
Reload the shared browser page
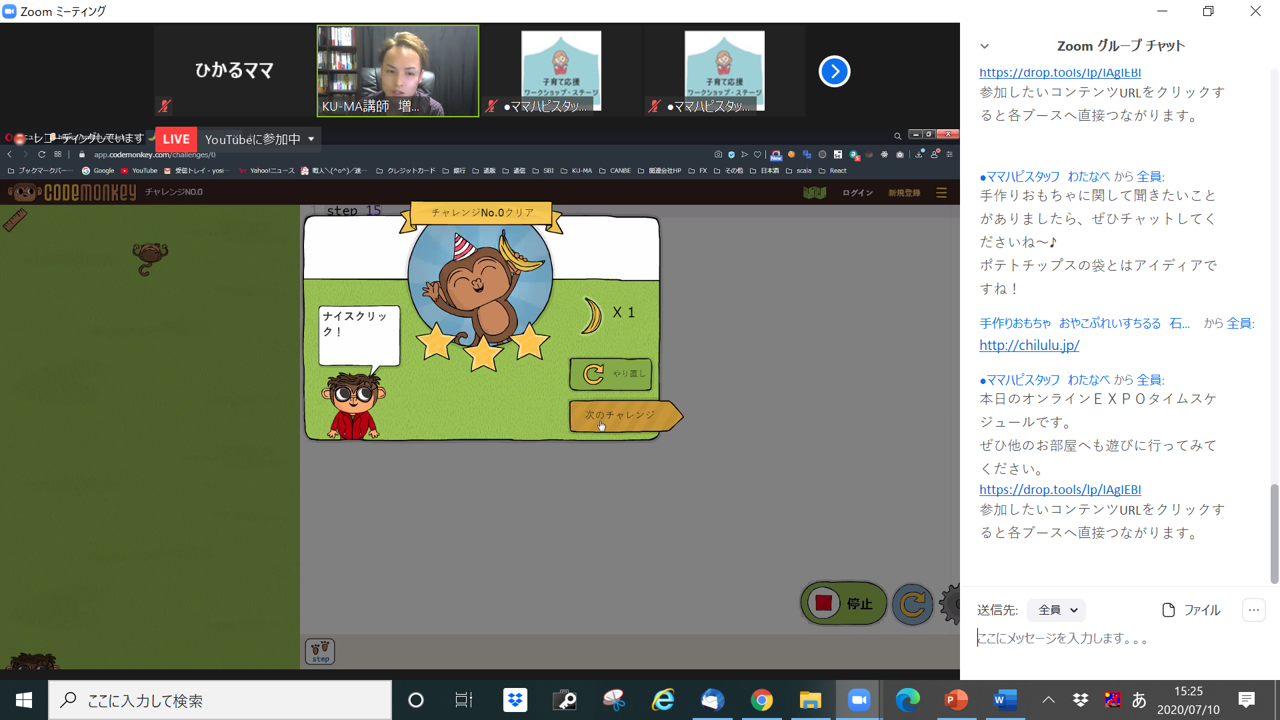pyautogui.click(x=42, y=155)
